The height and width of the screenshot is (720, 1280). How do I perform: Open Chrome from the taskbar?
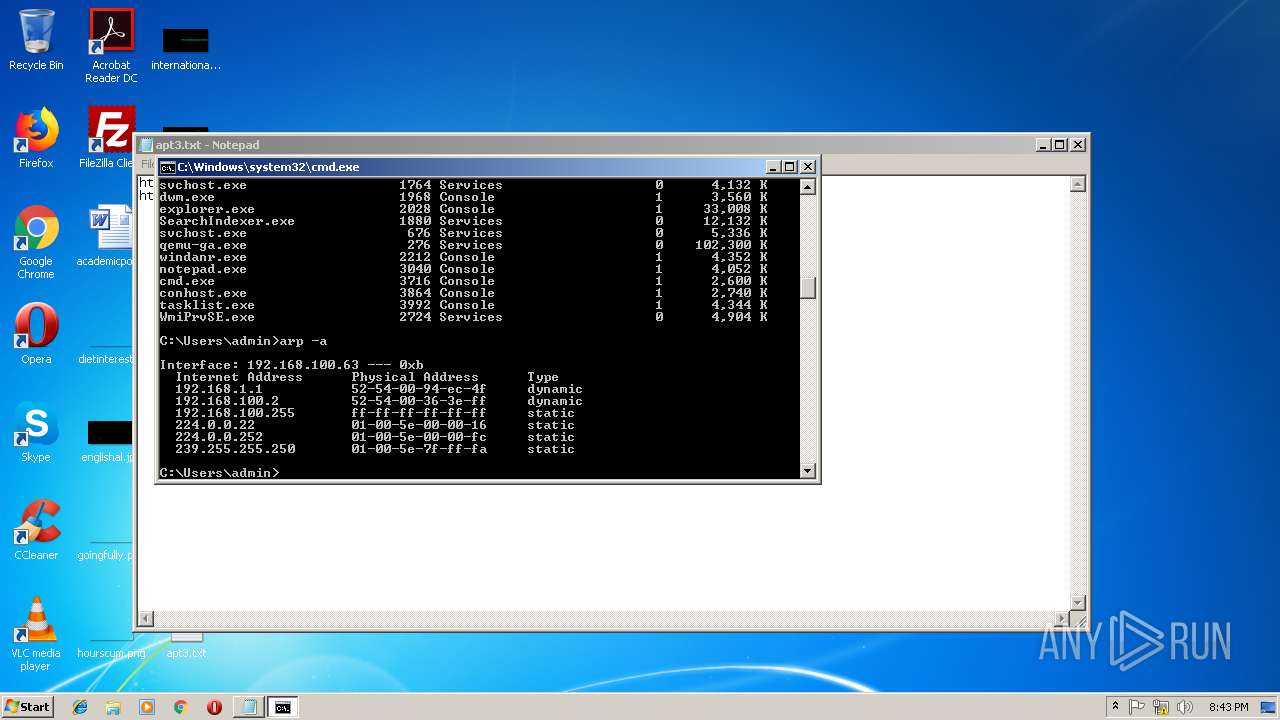(180, 707)
